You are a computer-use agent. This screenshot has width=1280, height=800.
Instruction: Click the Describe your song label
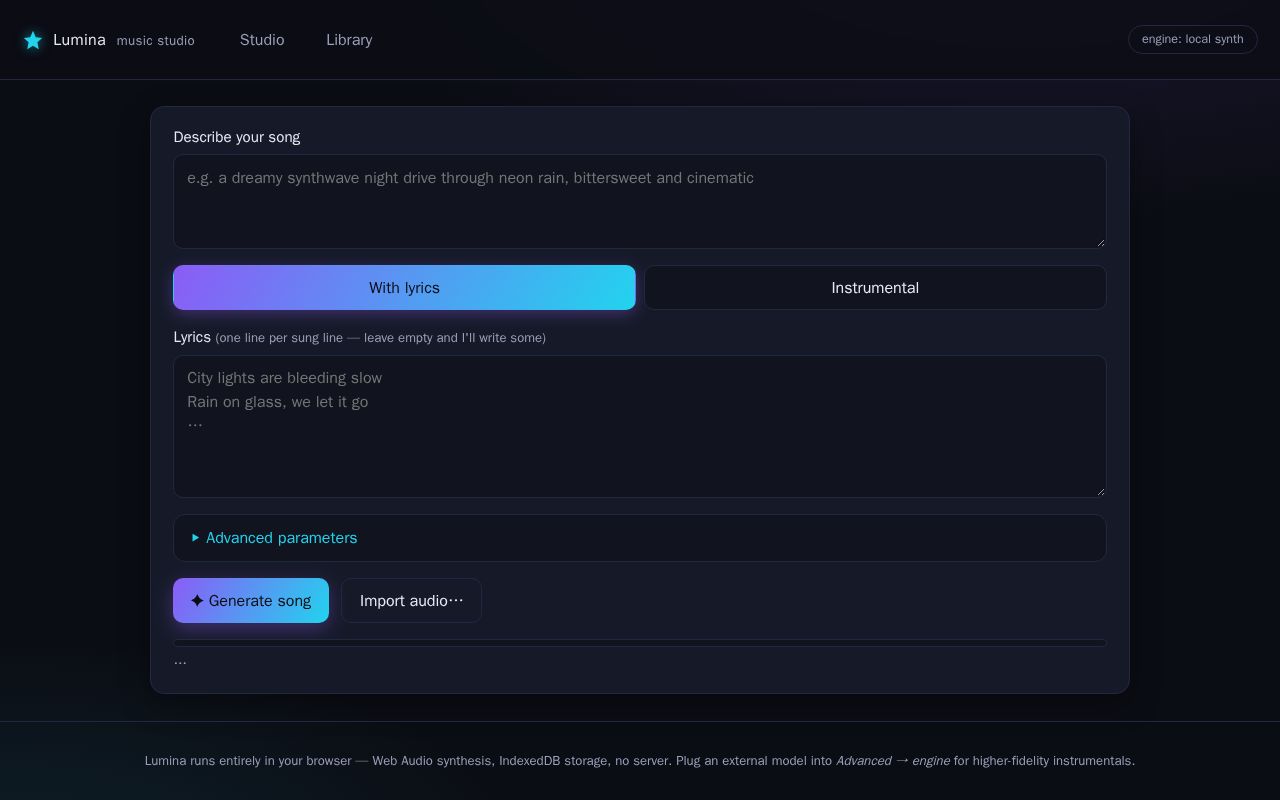coord(237,137)
